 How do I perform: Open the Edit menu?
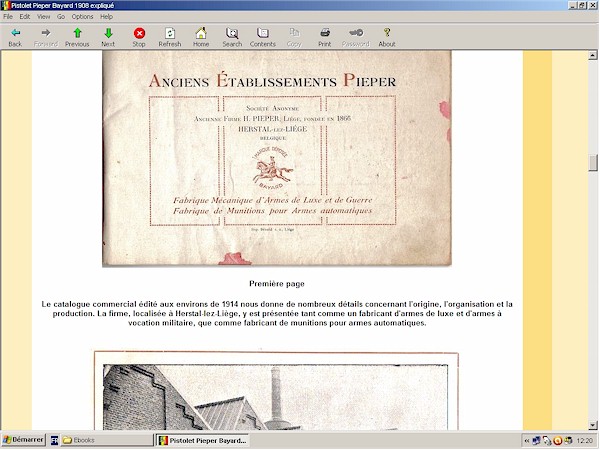pyautogui.click(x=25, y=17)
